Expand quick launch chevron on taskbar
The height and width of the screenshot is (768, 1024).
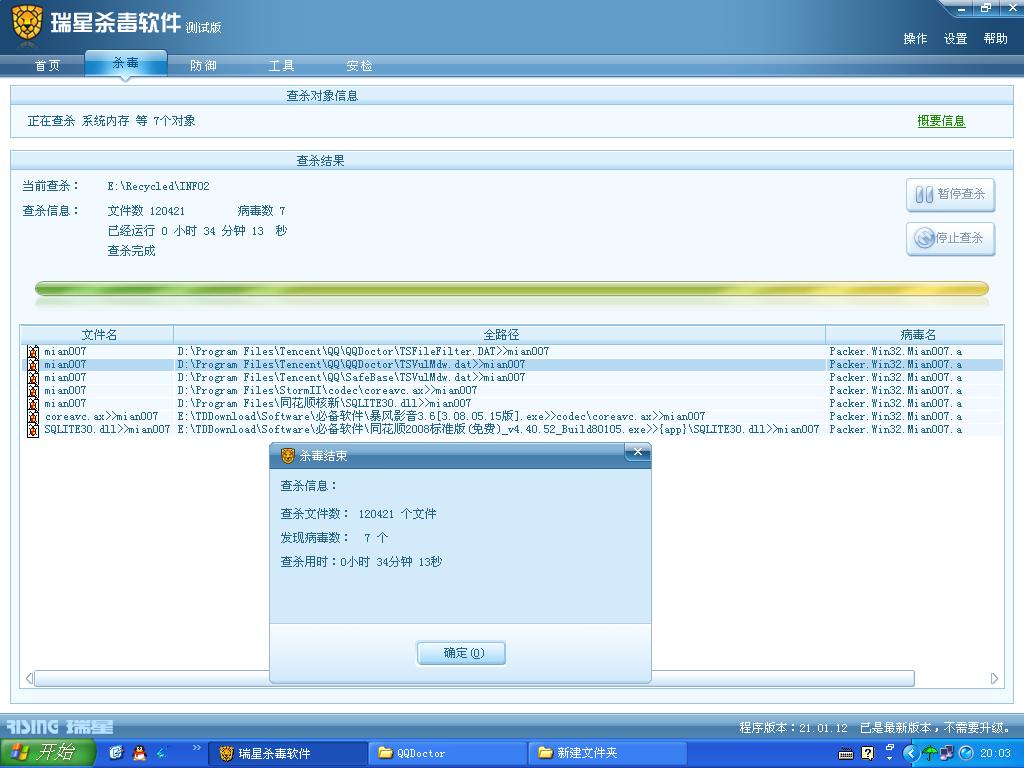click(x=196, y=748)
